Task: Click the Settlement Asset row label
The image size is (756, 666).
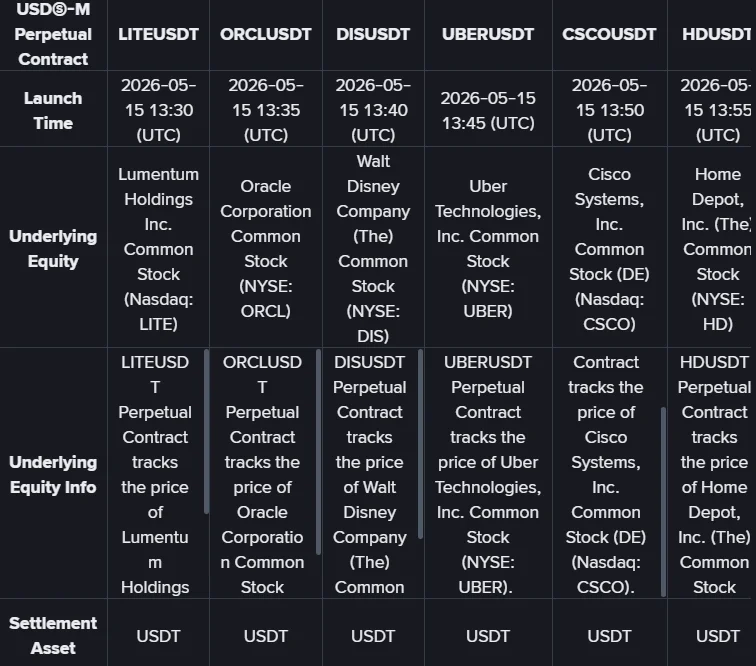Action: [x=53, y=635]
